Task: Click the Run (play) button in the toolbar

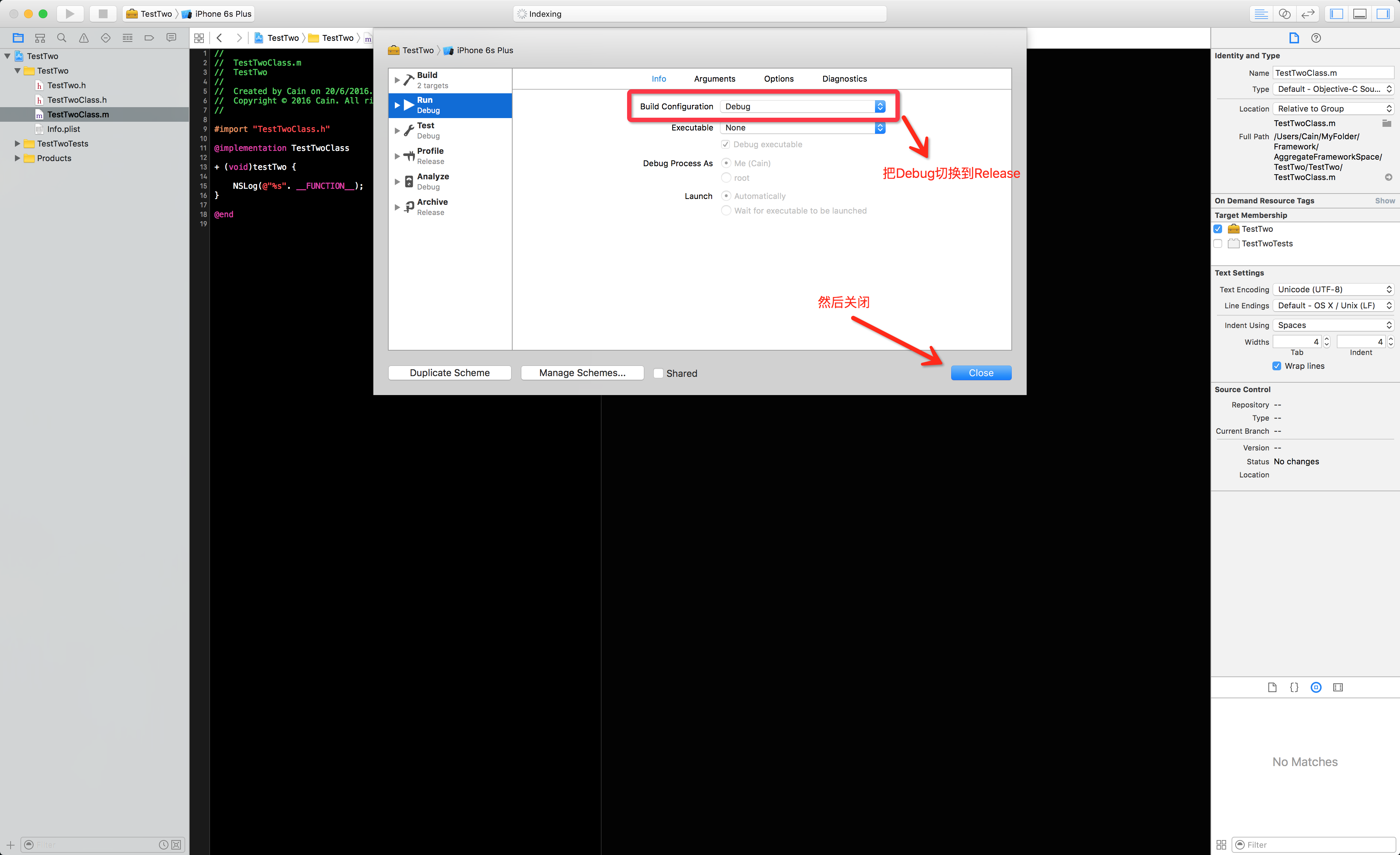Action: [70, 13]
